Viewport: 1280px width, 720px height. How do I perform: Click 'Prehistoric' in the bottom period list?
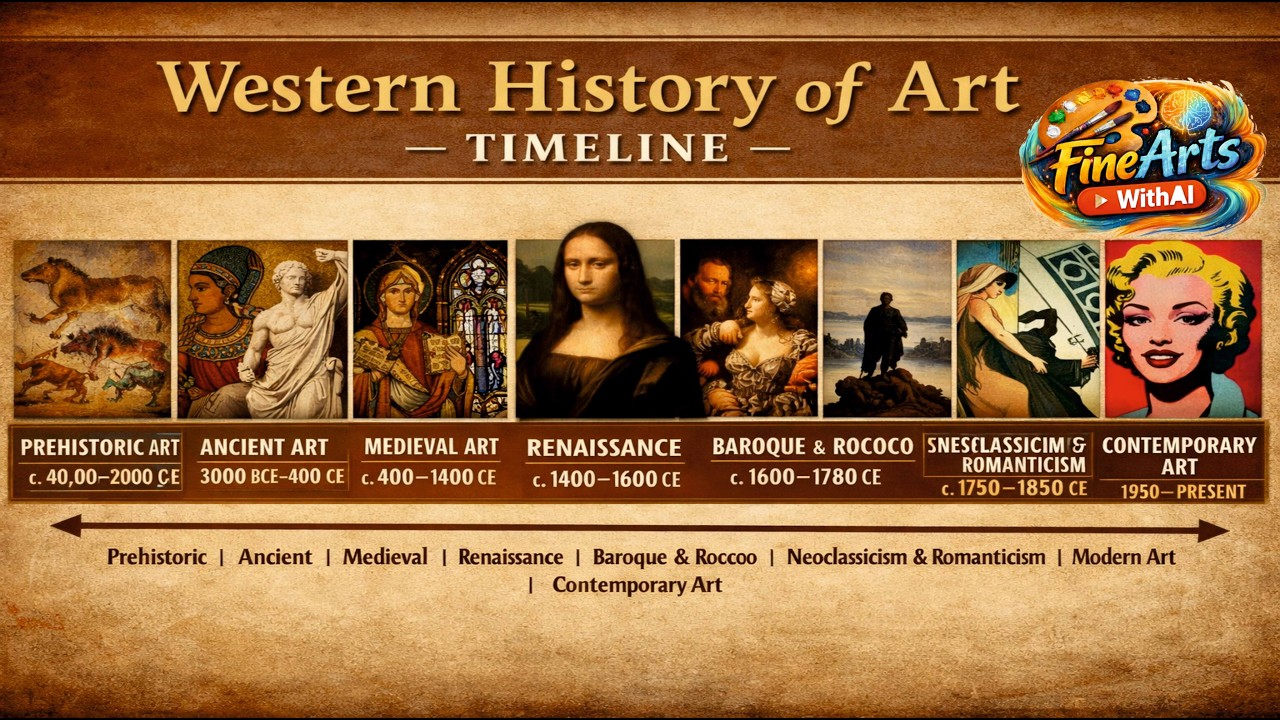157,557
